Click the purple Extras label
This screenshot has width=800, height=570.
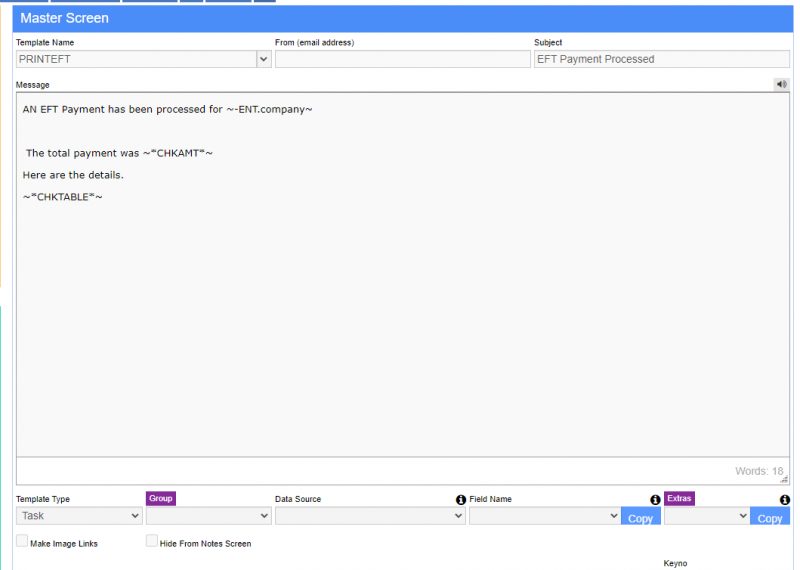(x=679, y=498)
